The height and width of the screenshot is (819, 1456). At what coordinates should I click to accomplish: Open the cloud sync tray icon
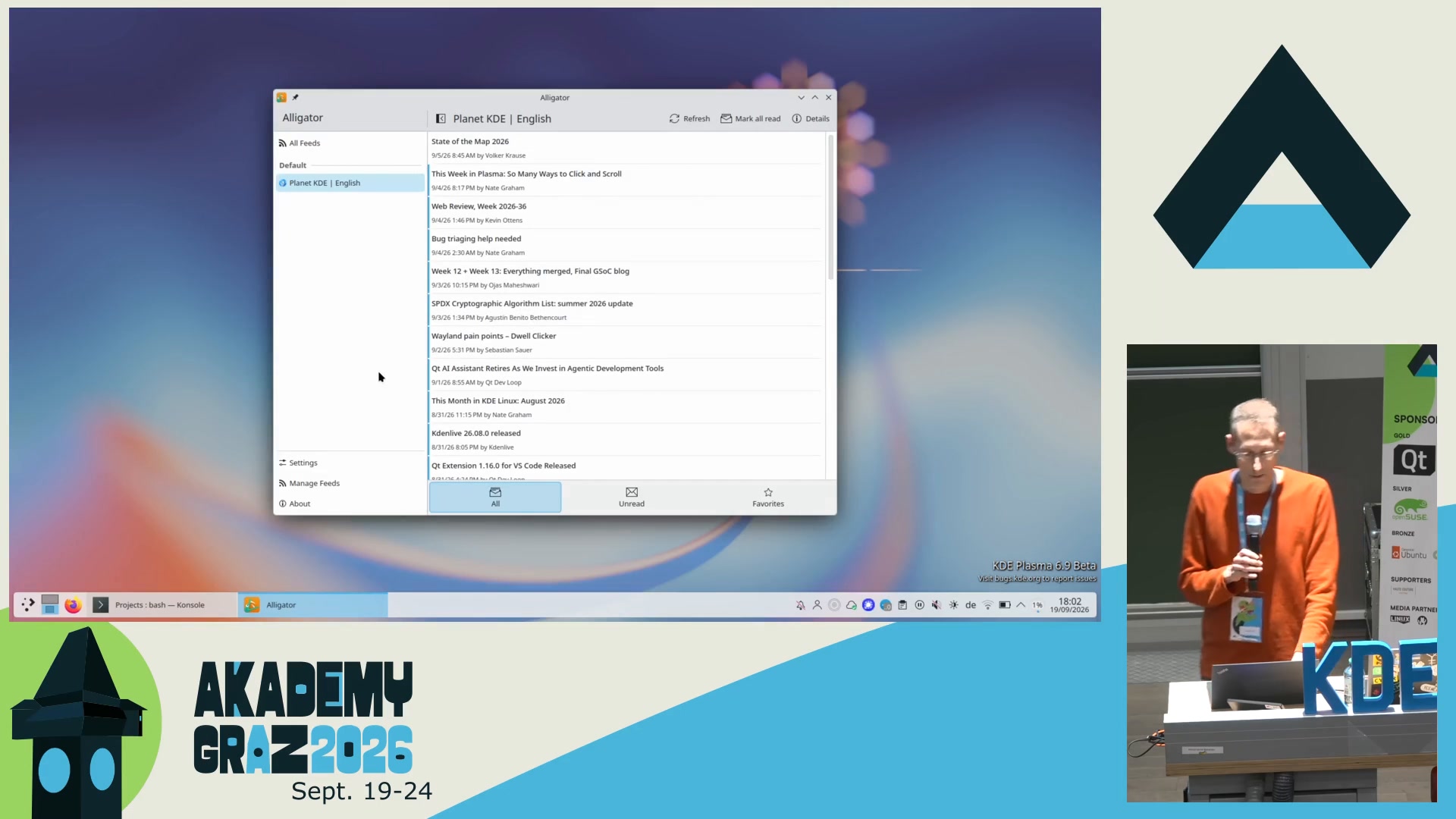(x=852, y=605)
